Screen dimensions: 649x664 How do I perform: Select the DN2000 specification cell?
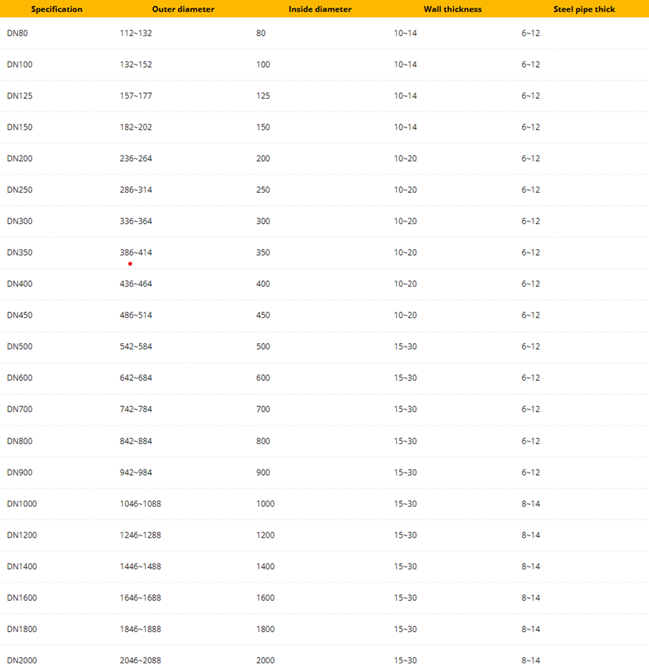tap(22, 661)
